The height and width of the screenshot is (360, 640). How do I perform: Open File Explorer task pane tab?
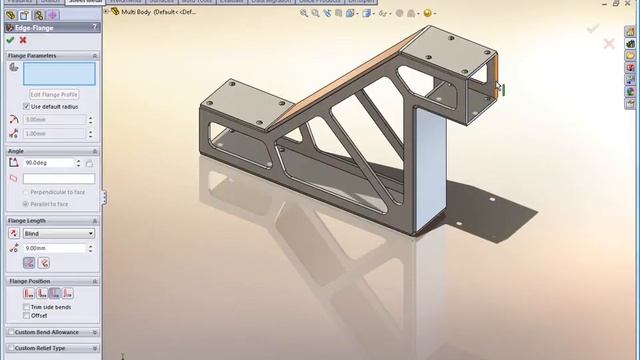tap(630, 56)
